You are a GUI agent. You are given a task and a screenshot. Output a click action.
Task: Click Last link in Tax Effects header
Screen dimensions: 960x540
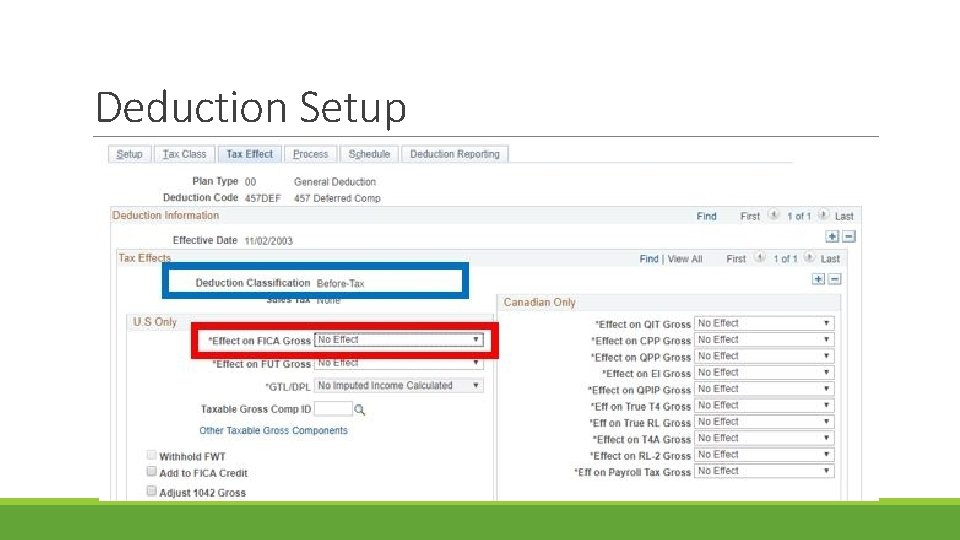[x=830, y=259]
